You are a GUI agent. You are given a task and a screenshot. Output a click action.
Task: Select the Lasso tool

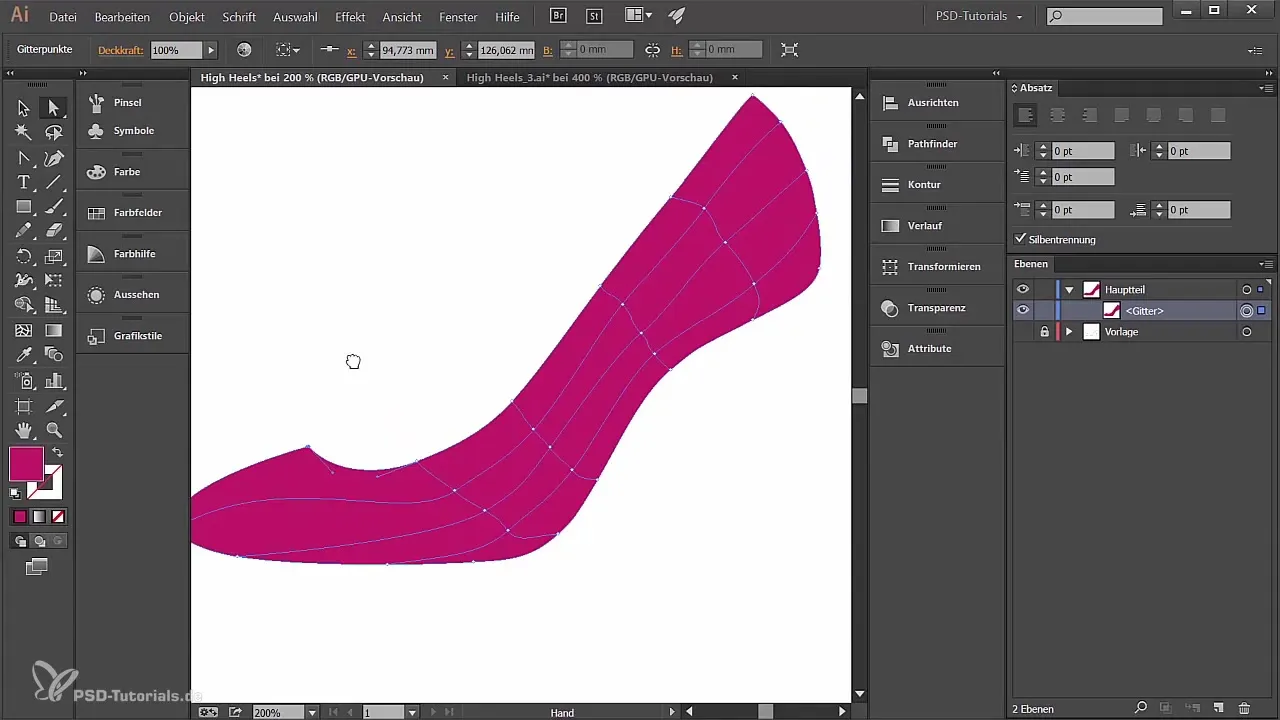(54, 132)
